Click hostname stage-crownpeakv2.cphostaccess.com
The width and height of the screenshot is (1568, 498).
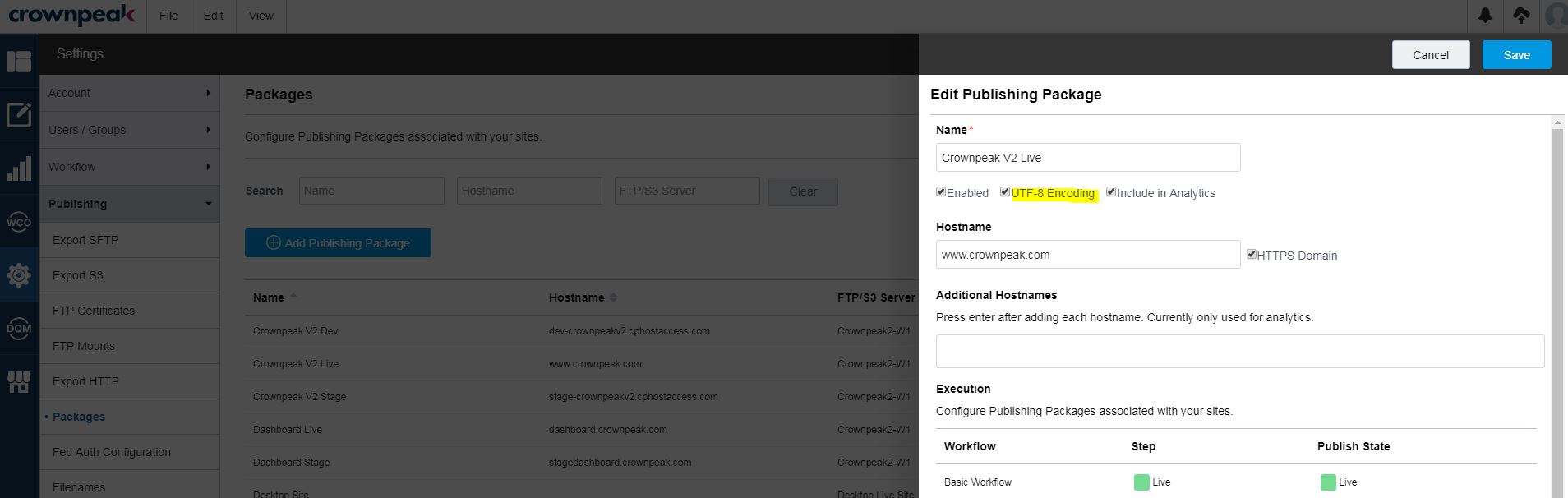[634, 397]
